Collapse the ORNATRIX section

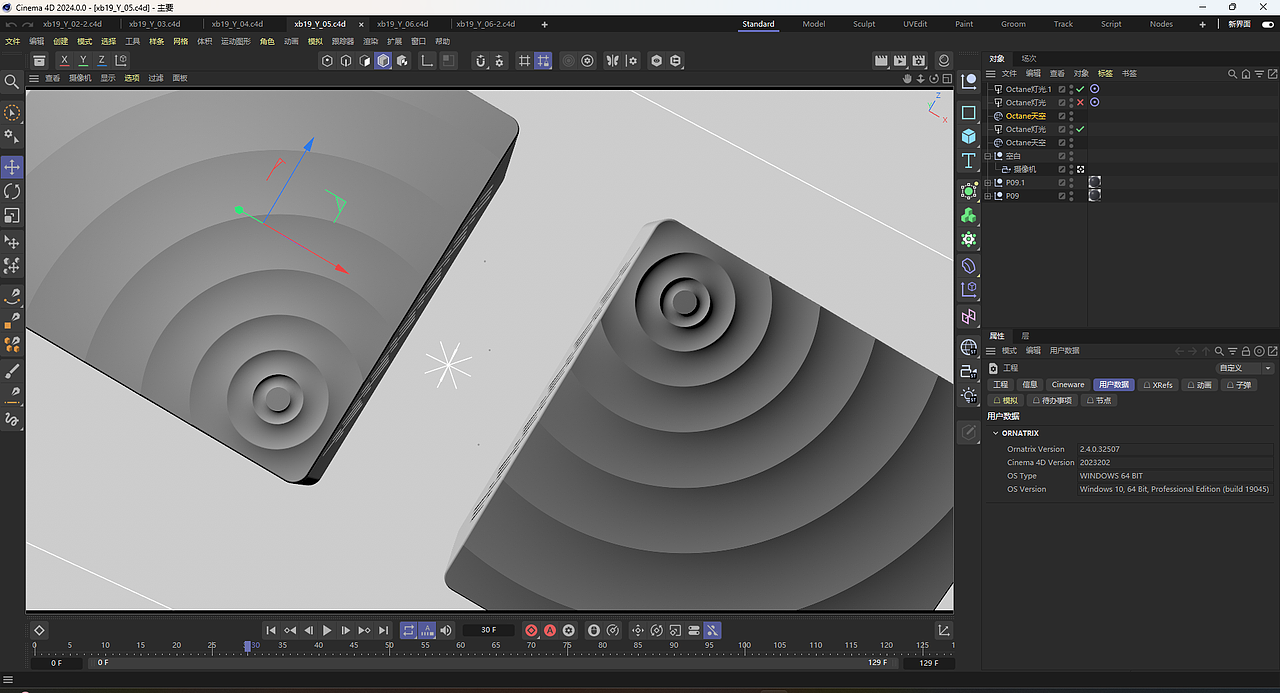996,433
